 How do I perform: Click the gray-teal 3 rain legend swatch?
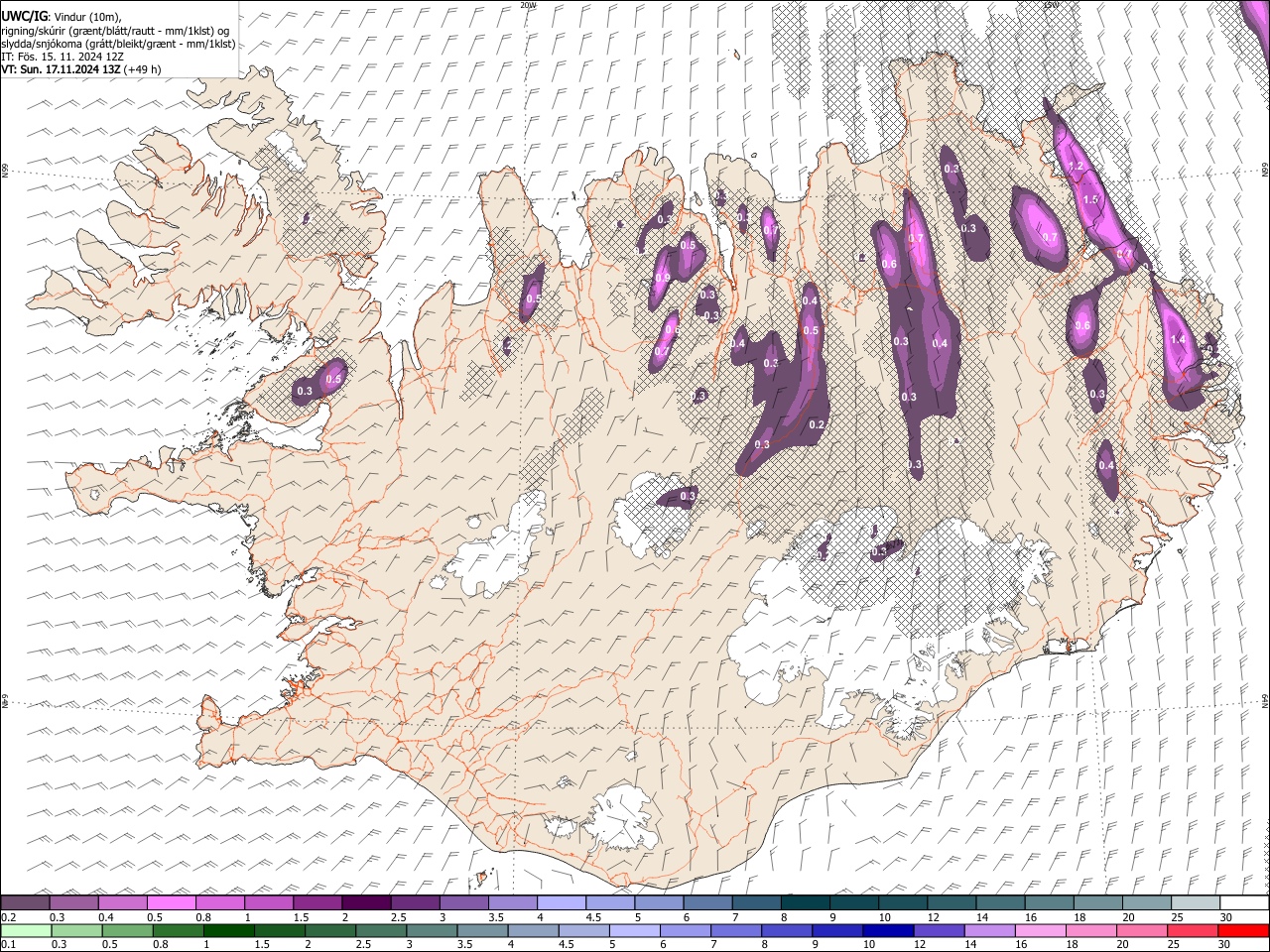[433, 931]
